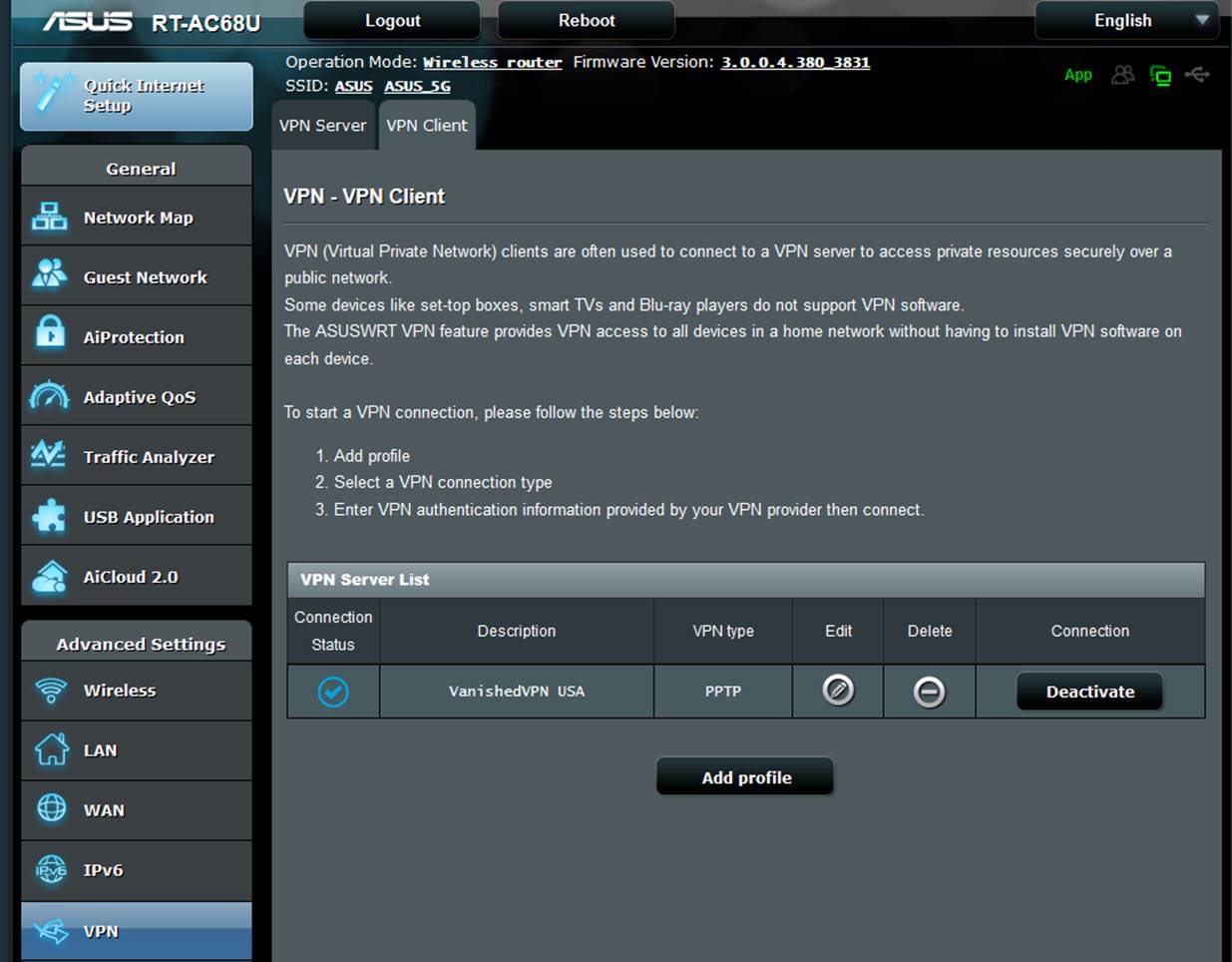Click the General section header

pos(137,168)
